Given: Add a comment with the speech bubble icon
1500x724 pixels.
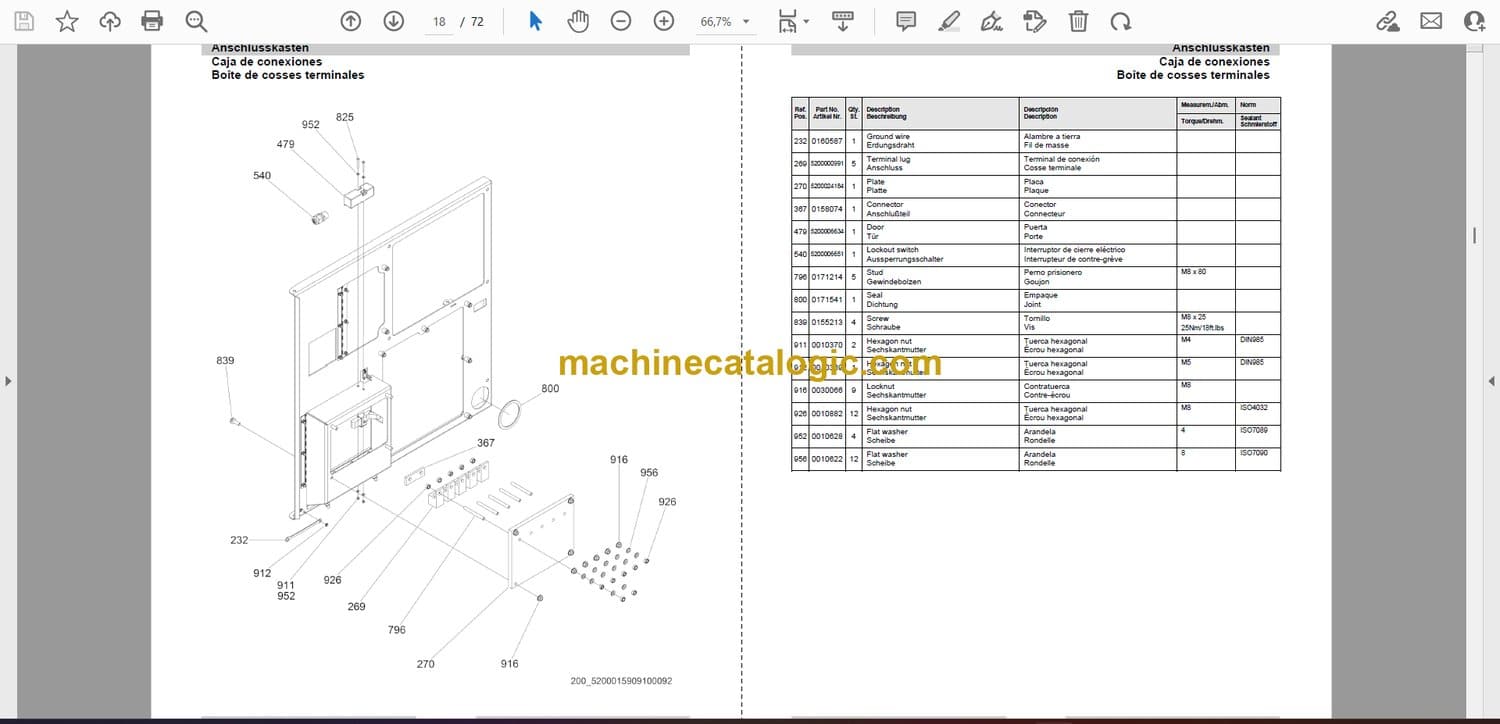Looking at the screenshot, I should click(906, 21).
